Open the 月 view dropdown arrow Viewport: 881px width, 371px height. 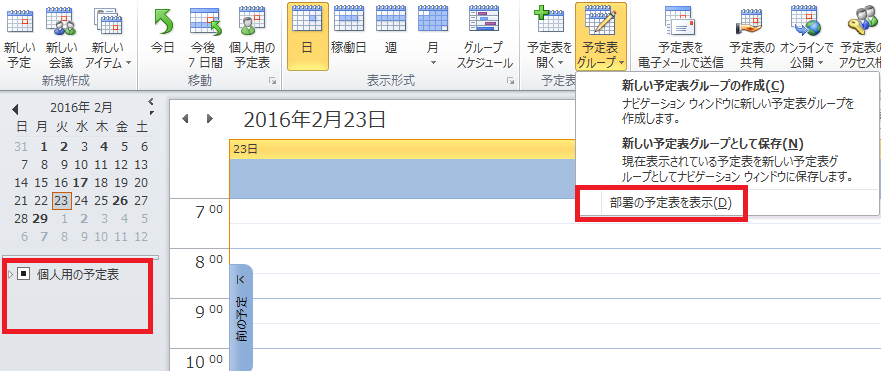click(x=433, y=62)
